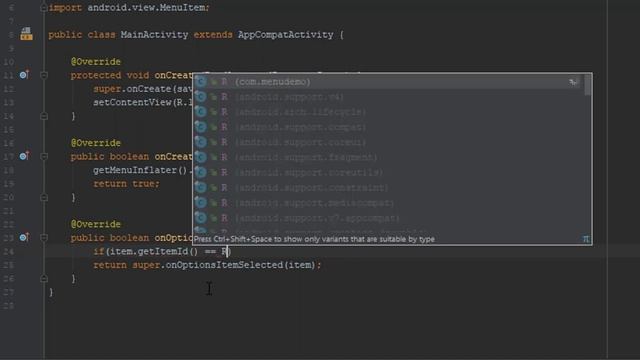Select the R (com.menudemo) completion suggestion
Image resolution: width=640 pixels, height=360 pixels.
click(389, 82)
